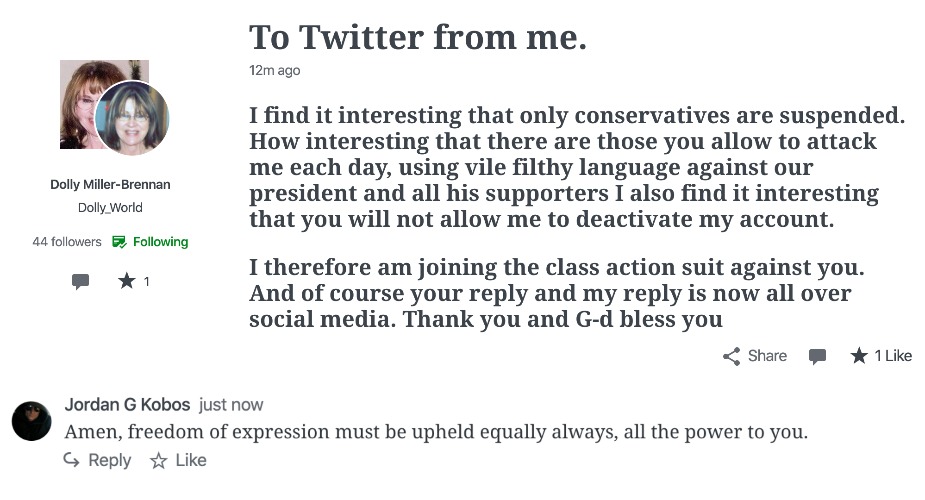Screen dimensions: 925x500
Task: Click the Reply button on the comment
Action: 97,460
